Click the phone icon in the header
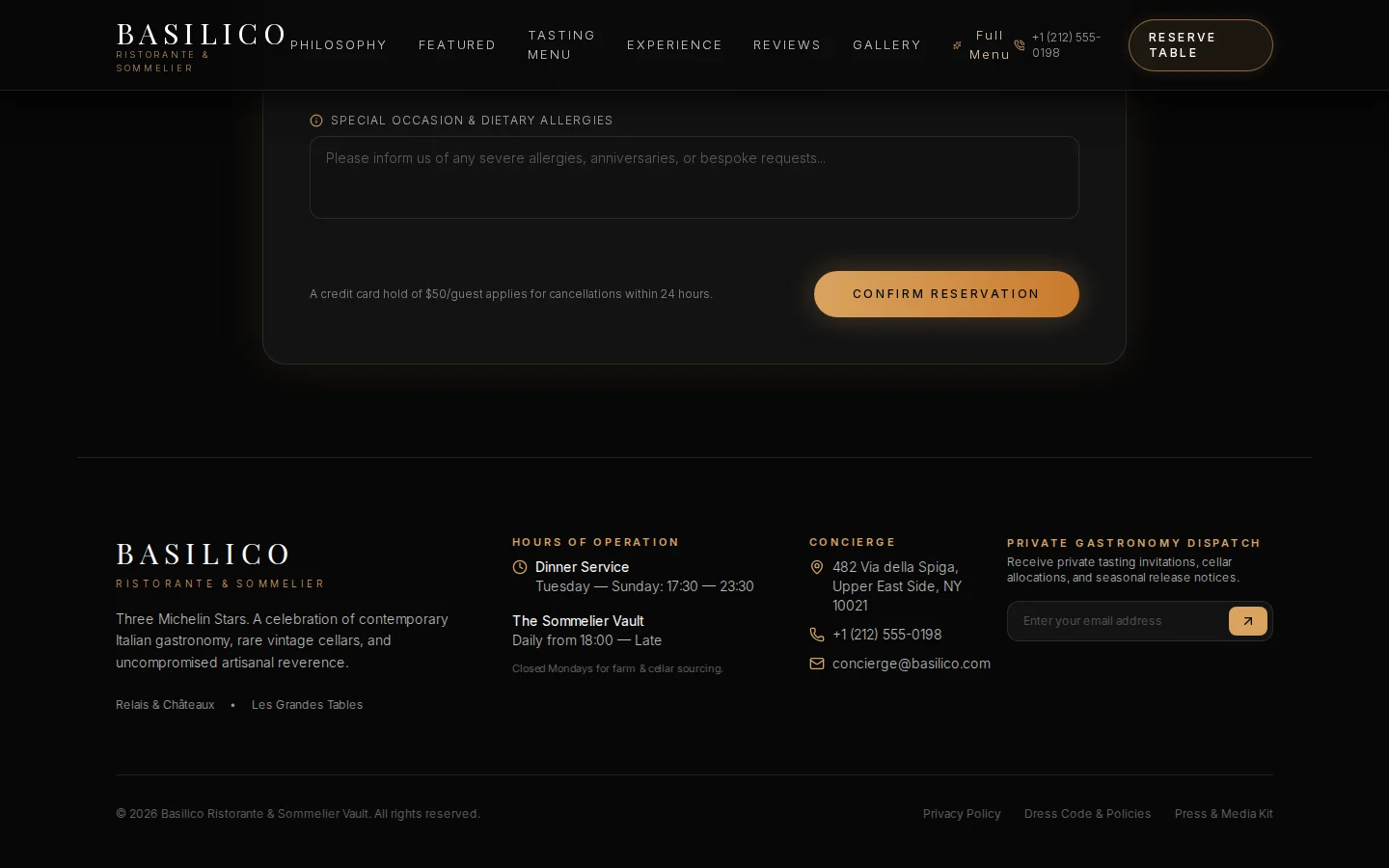1389x868 pixels. (x=1020, y=45)
